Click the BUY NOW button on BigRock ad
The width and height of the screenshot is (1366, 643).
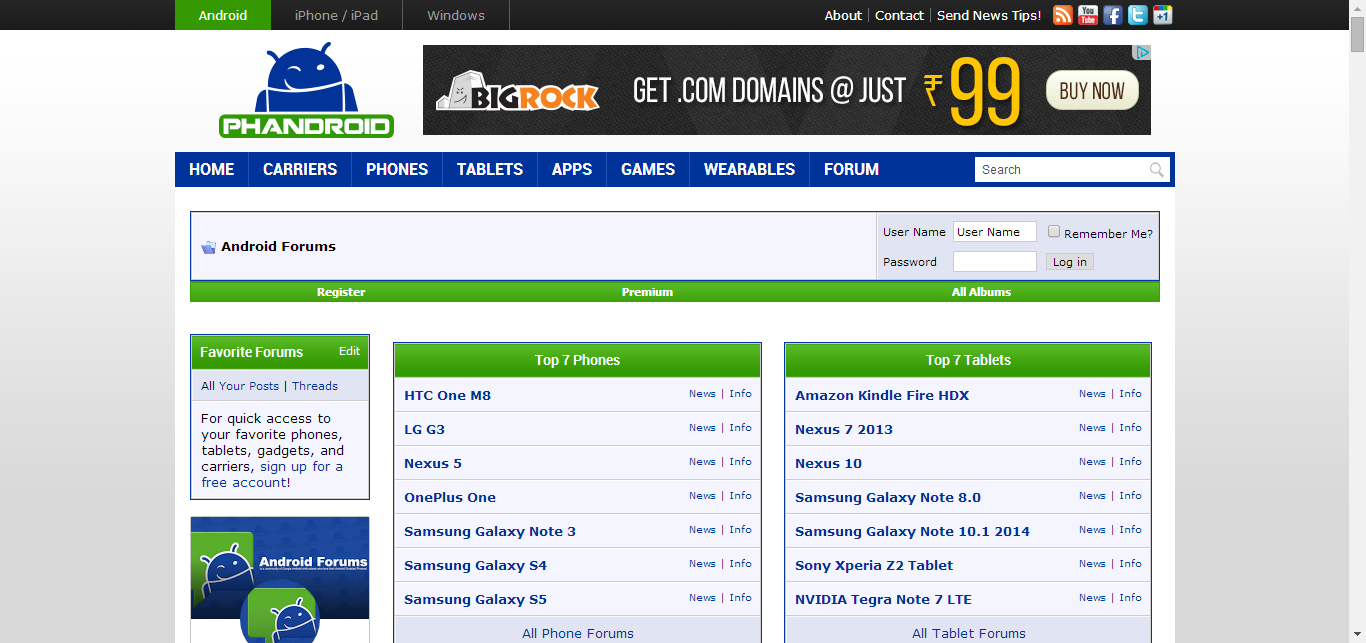pyautogui.click(x=1092, y=91)
